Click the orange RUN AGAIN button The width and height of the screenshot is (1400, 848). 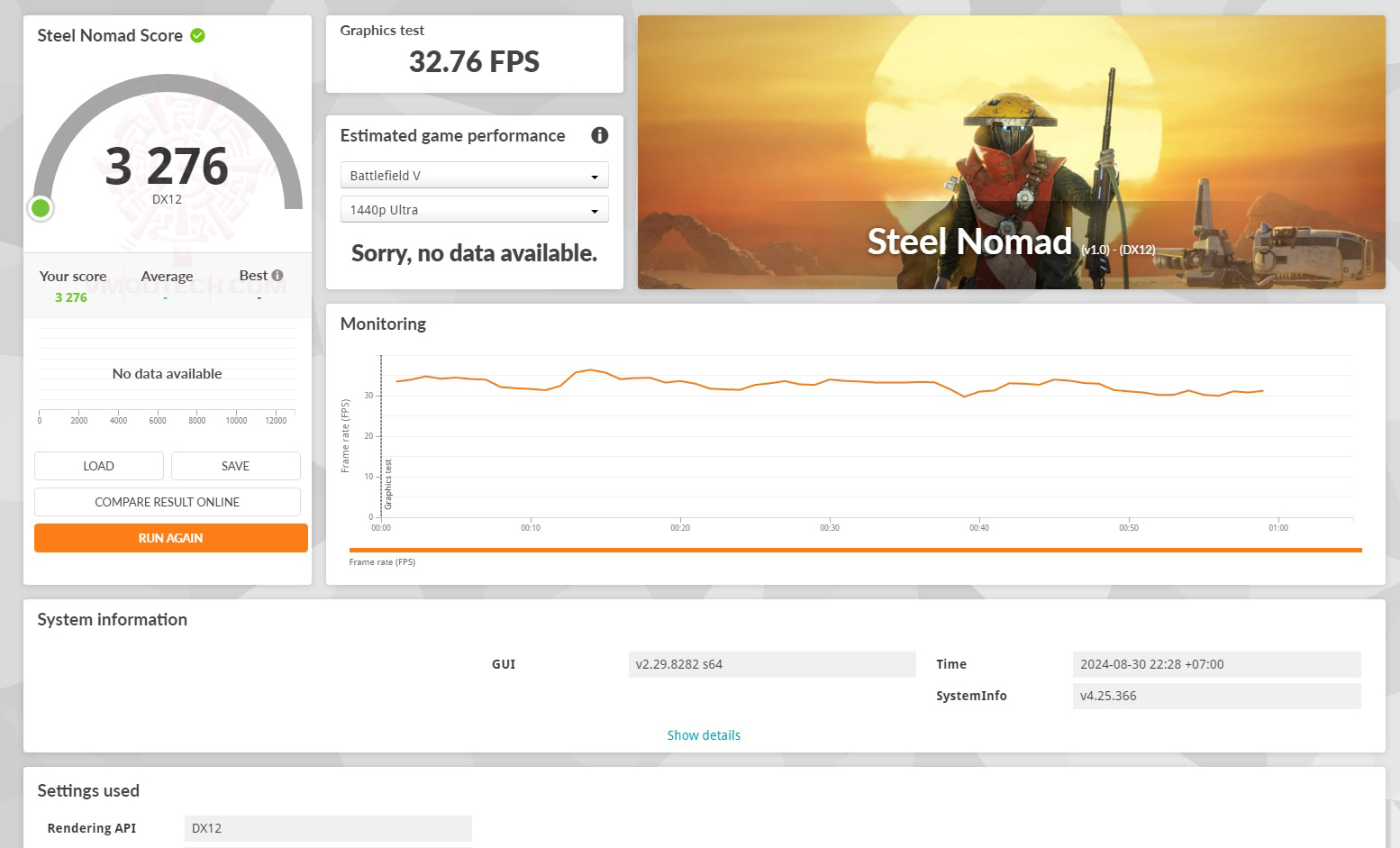171,538
